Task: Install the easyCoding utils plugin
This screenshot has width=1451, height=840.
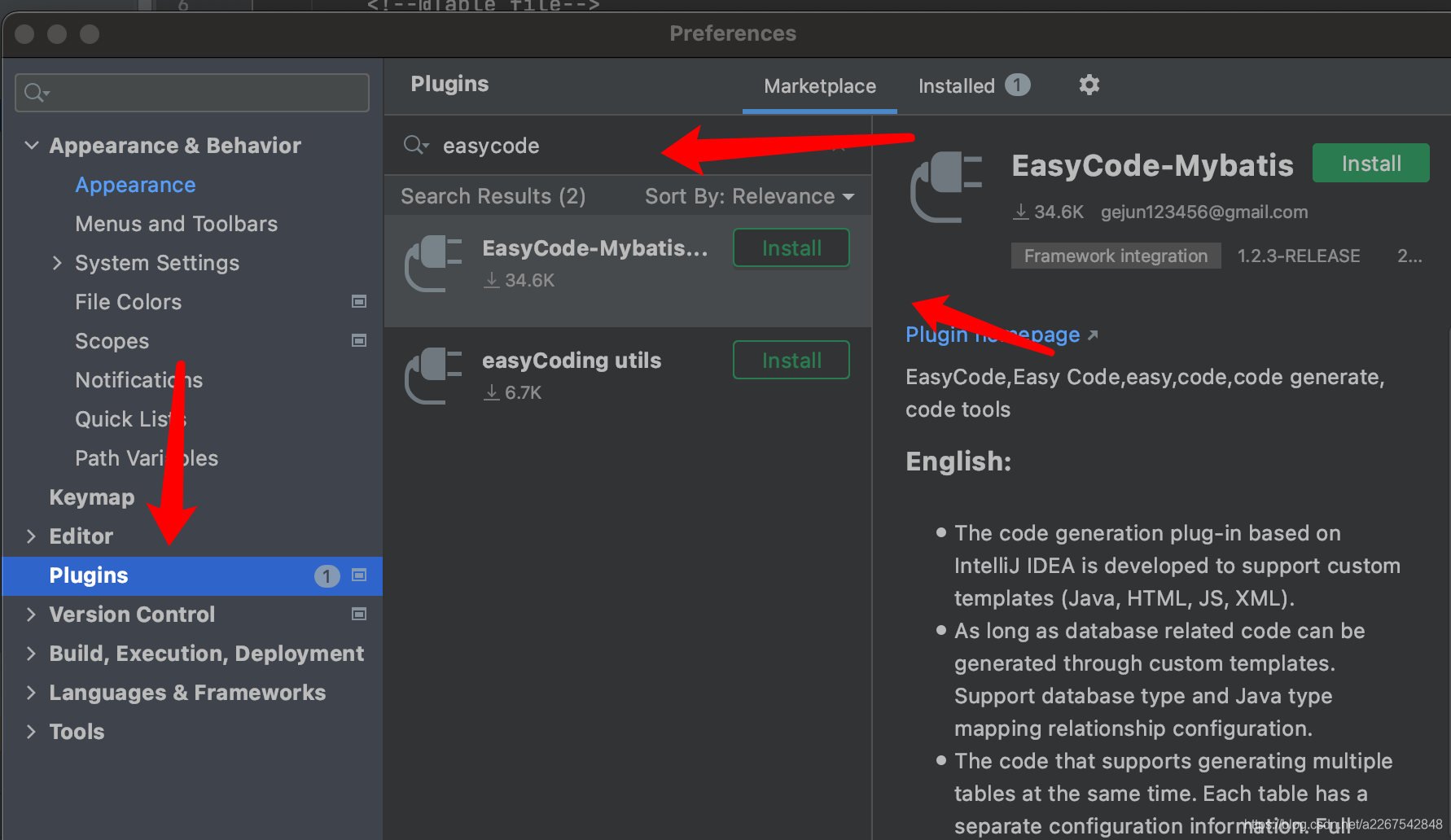Action: 791,360
